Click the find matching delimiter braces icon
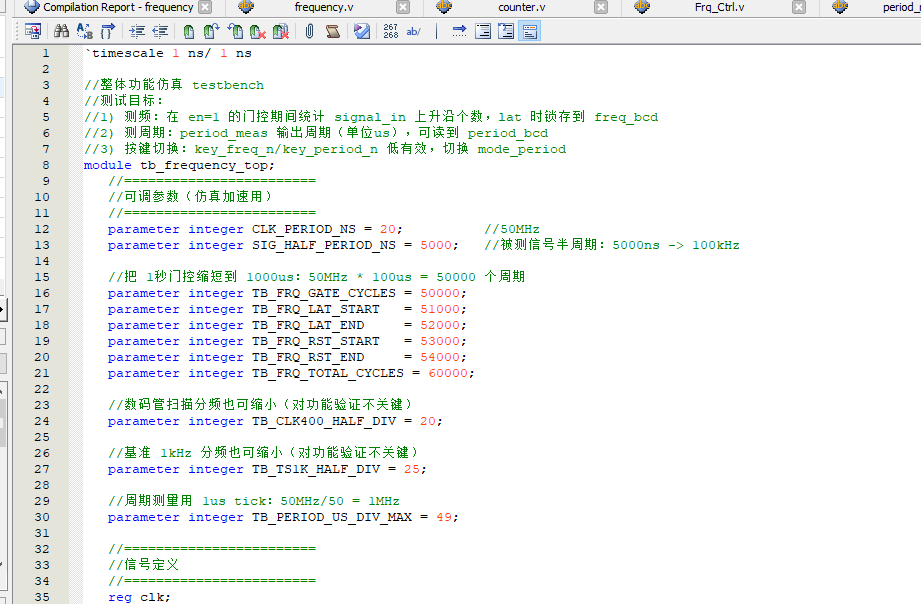 click(107, 31)
